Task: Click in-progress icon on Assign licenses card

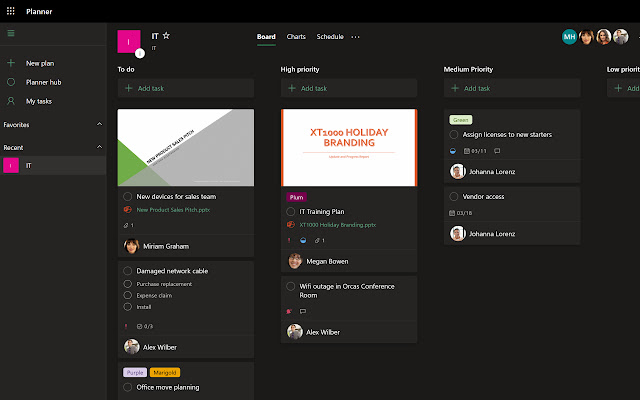Action: point(453,151)
